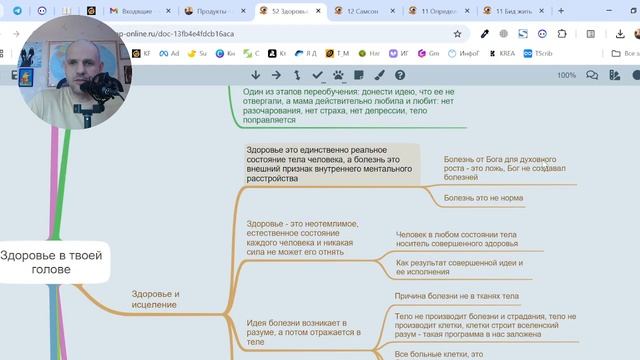Open the comments speech bubbles icon
Screen dimensions: 640x360
pos(592,75)
